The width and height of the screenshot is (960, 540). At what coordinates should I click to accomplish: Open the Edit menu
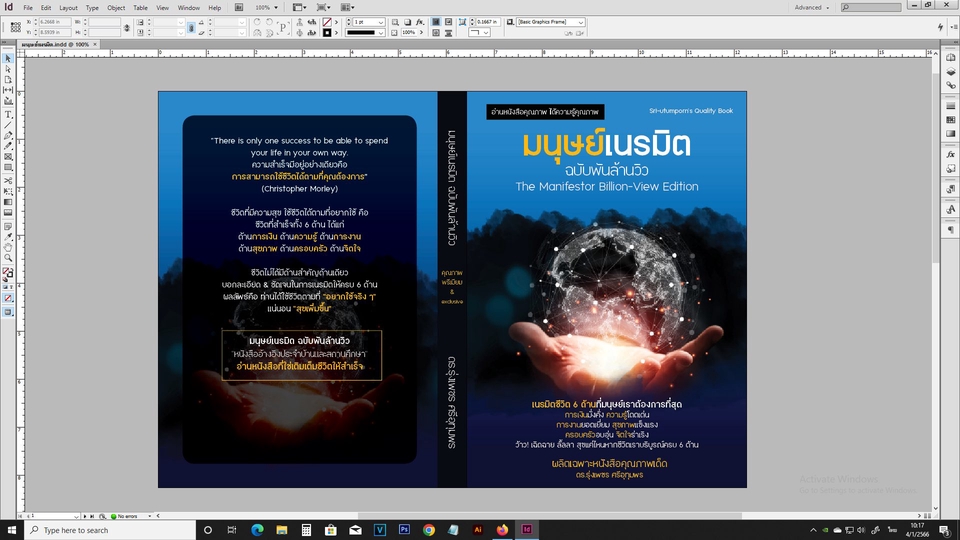[46, 8]
